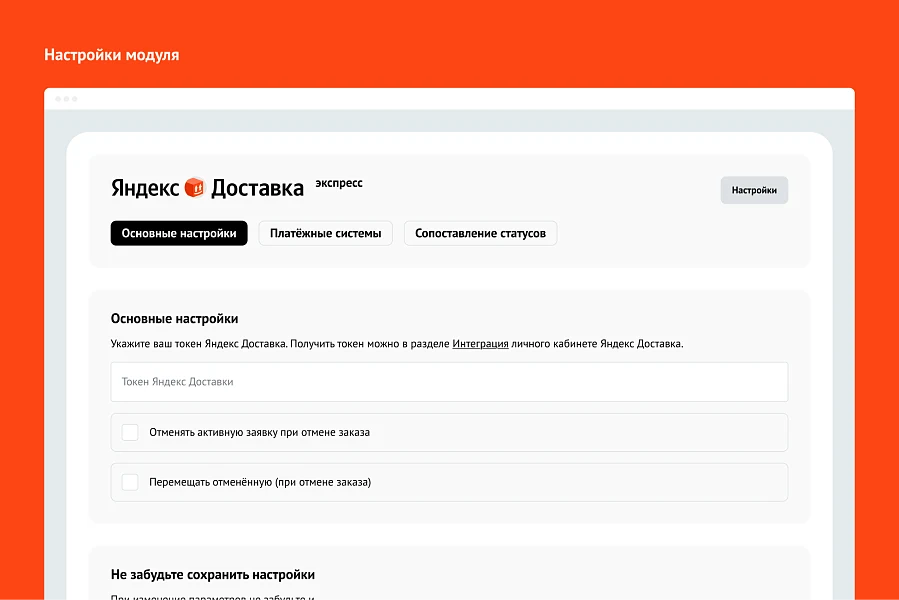Enable Отменять активную заявку при отмене заказа
Viewport: 899px width, 600px height.
(130, 433)
